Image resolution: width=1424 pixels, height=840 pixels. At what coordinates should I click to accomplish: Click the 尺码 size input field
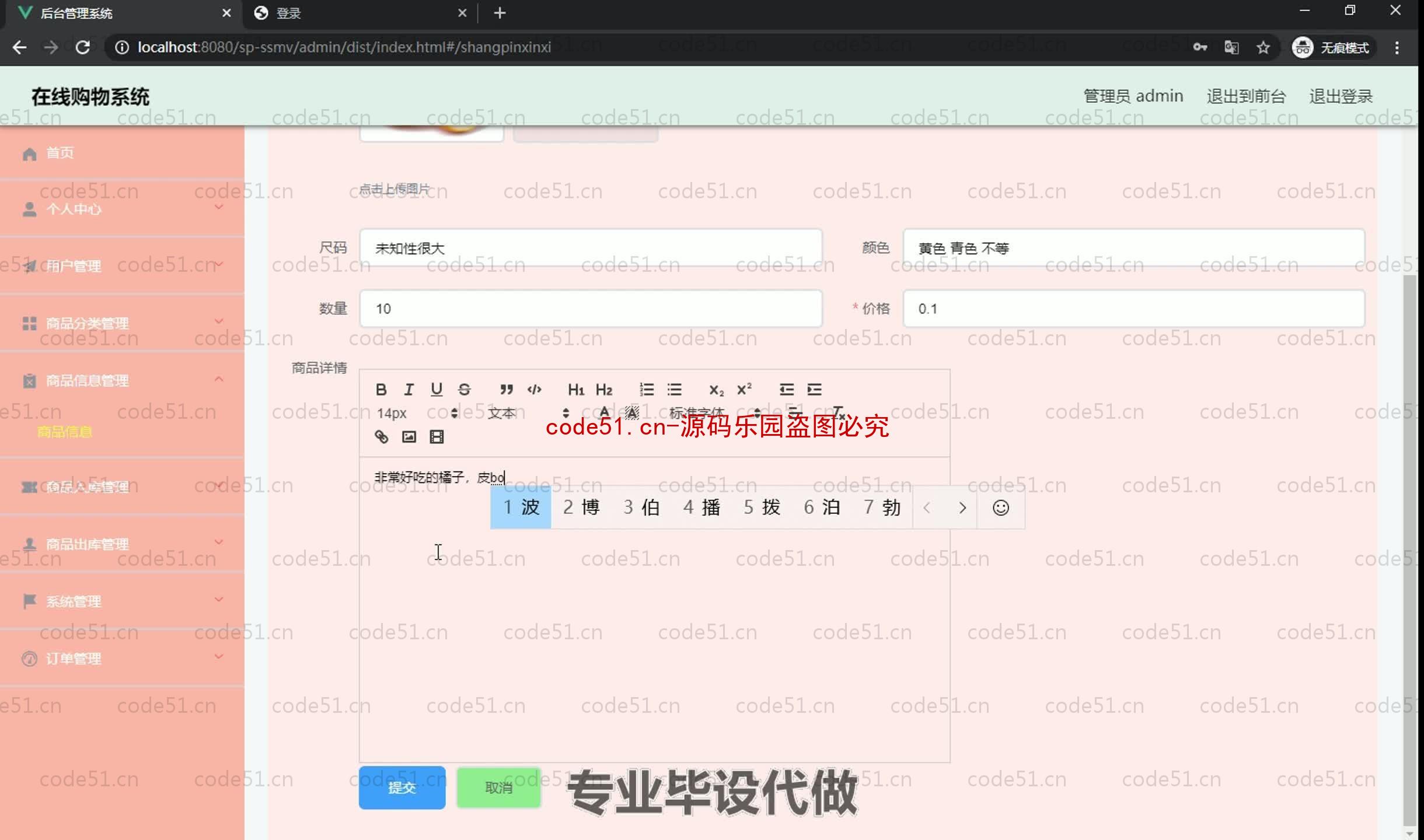(591, 249)
